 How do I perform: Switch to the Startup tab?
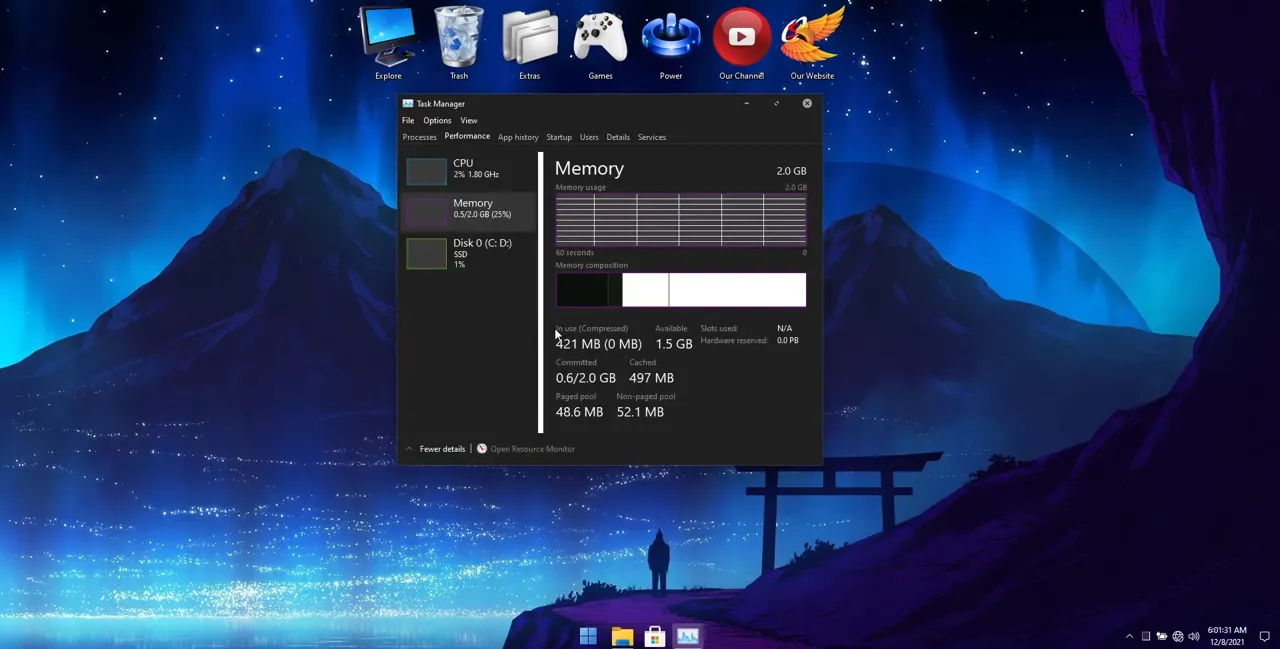pos(559,137)
